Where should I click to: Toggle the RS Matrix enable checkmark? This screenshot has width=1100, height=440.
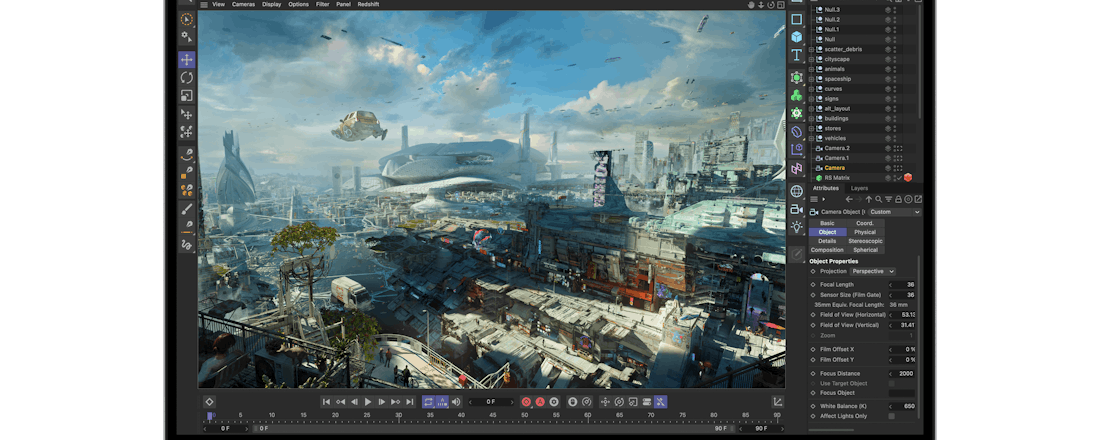point(898,178)
